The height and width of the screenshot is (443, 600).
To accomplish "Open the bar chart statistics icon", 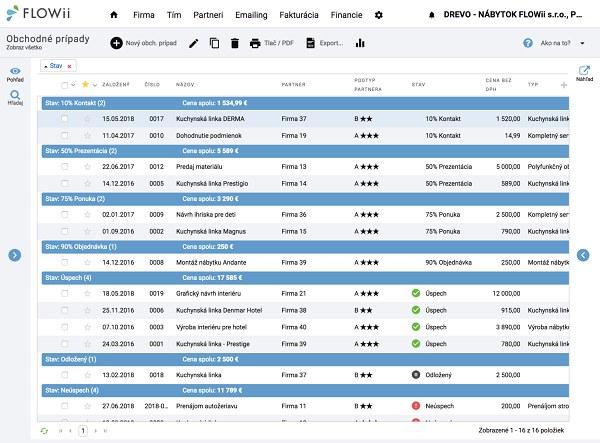I will pos(360,44).
